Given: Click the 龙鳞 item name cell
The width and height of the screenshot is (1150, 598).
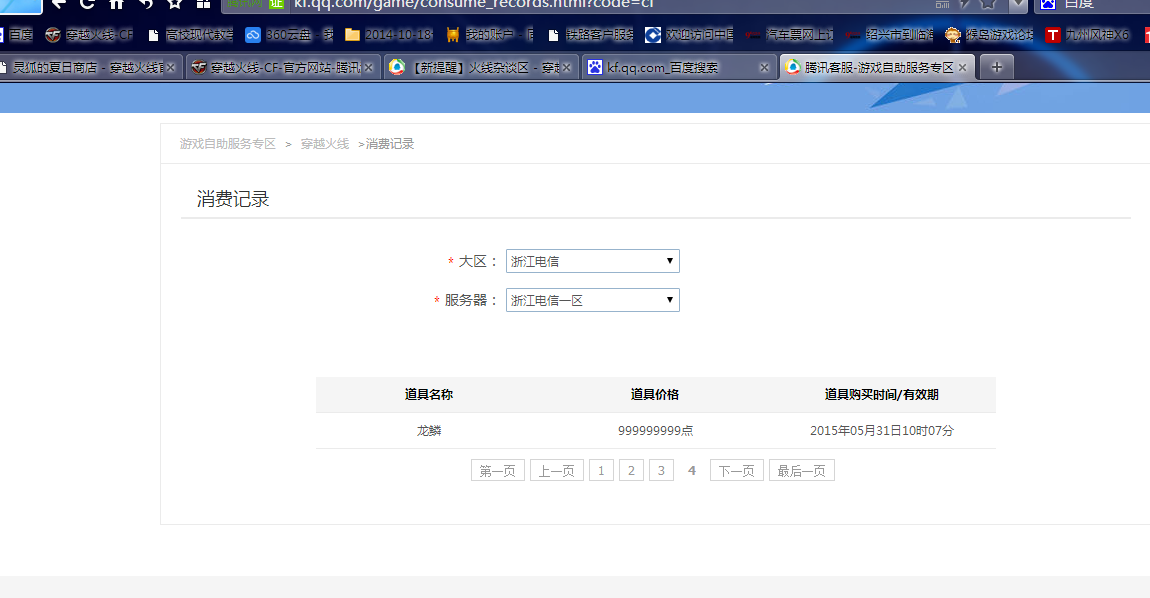Looking at the screenshot, I should point(429,431).
